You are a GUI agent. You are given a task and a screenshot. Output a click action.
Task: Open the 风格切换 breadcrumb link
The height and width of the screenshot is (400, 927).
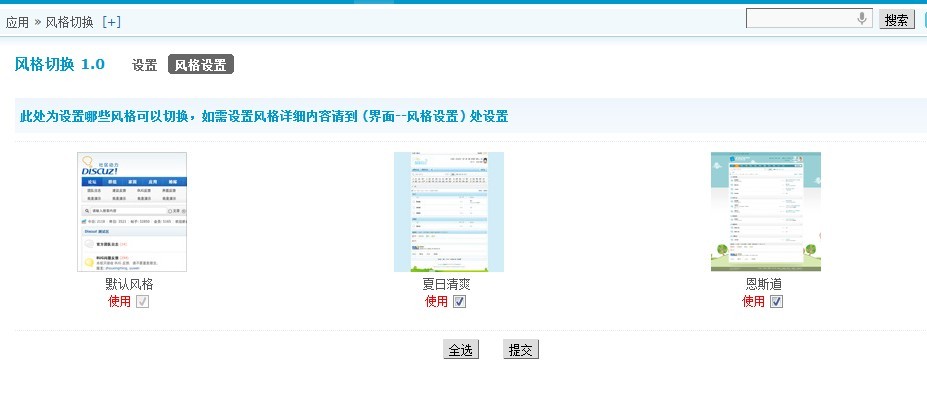tap(70, 22)
